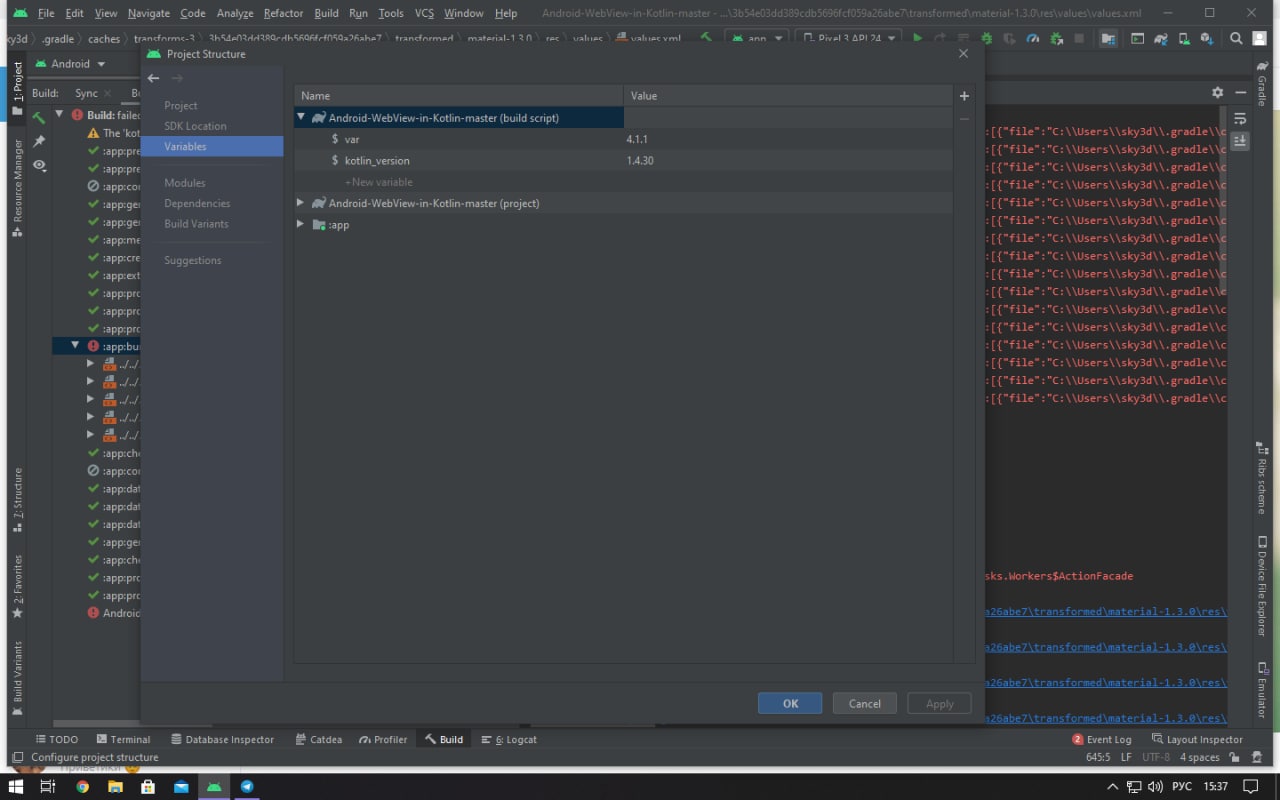
Task: Open the profiler gauge toolbar icon
Action: coord(1033,39)
